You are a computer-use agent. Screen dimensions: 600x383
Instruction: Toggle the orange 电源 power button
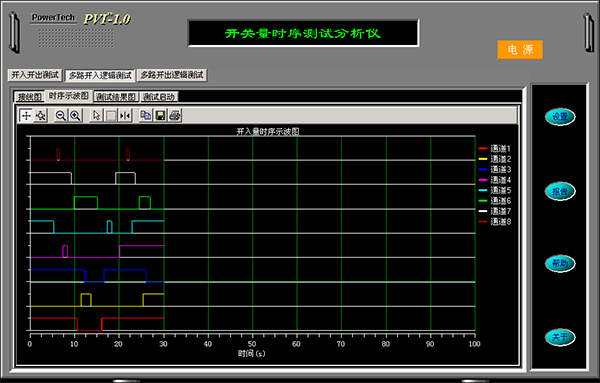click(520, 50)
